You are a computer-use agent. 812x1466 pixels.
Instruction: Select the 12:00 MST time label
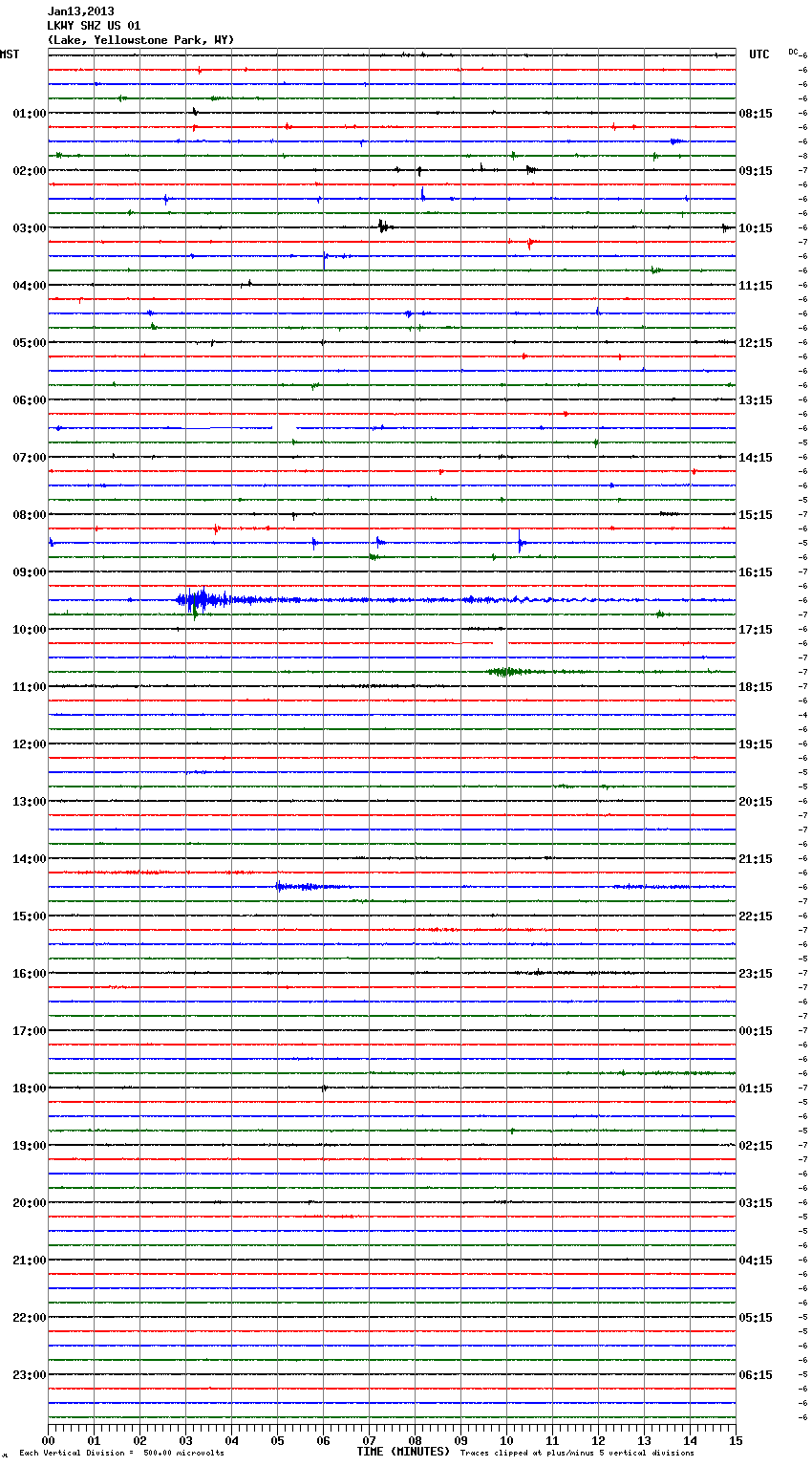click(x=30, y=744)
